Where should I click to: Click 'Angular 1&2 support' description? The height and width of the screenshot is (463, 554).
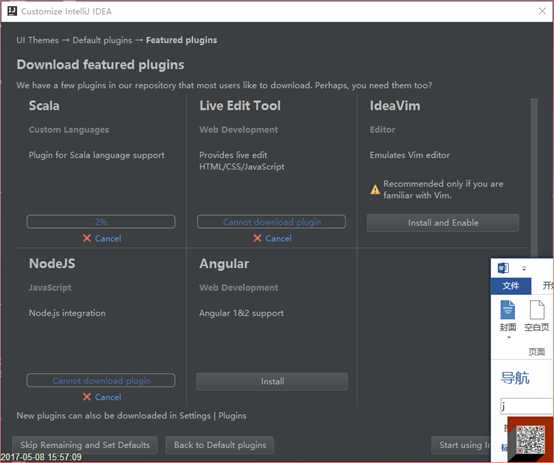[x=242, y=313]
